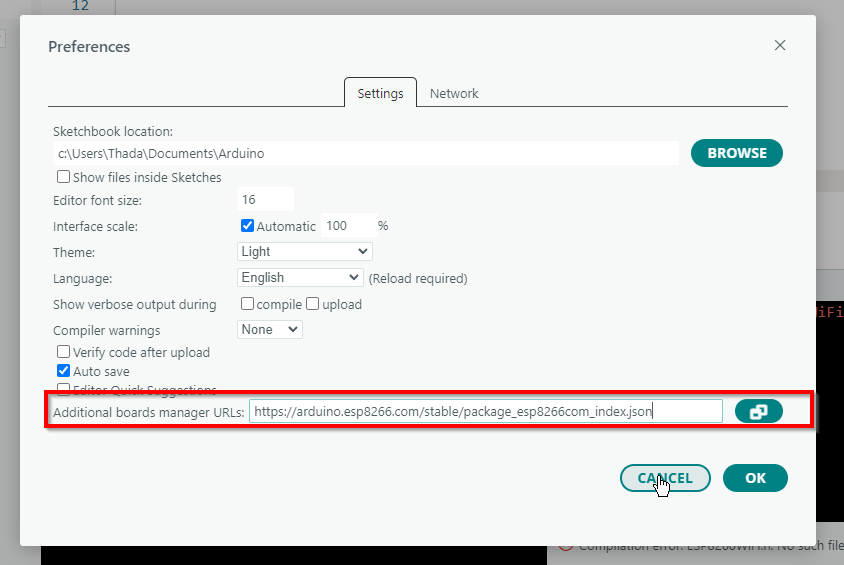The width and height of the screenshot is (844, 565).
Task: Open Compiler warnings dropdown set to None
Action: pos(270,329)
